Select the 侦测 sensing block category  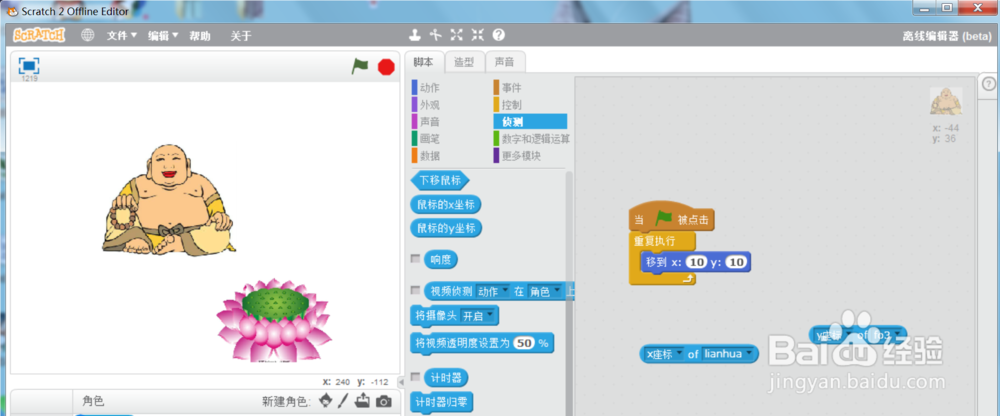[x=531, y=121]
